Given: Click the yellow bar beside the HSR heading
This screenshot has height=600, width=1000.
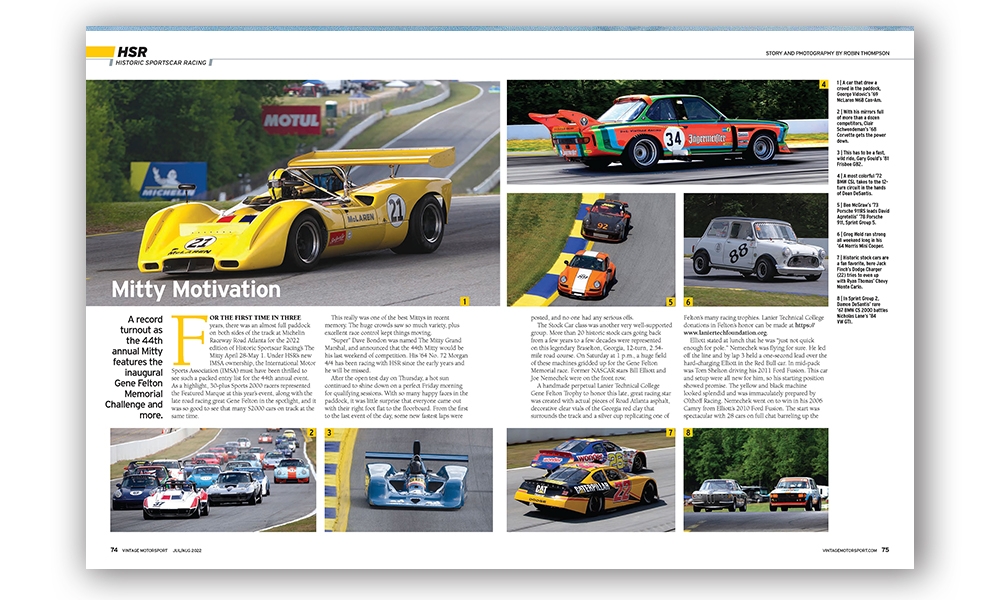Looking at the screenshot, I should (100, 52).
